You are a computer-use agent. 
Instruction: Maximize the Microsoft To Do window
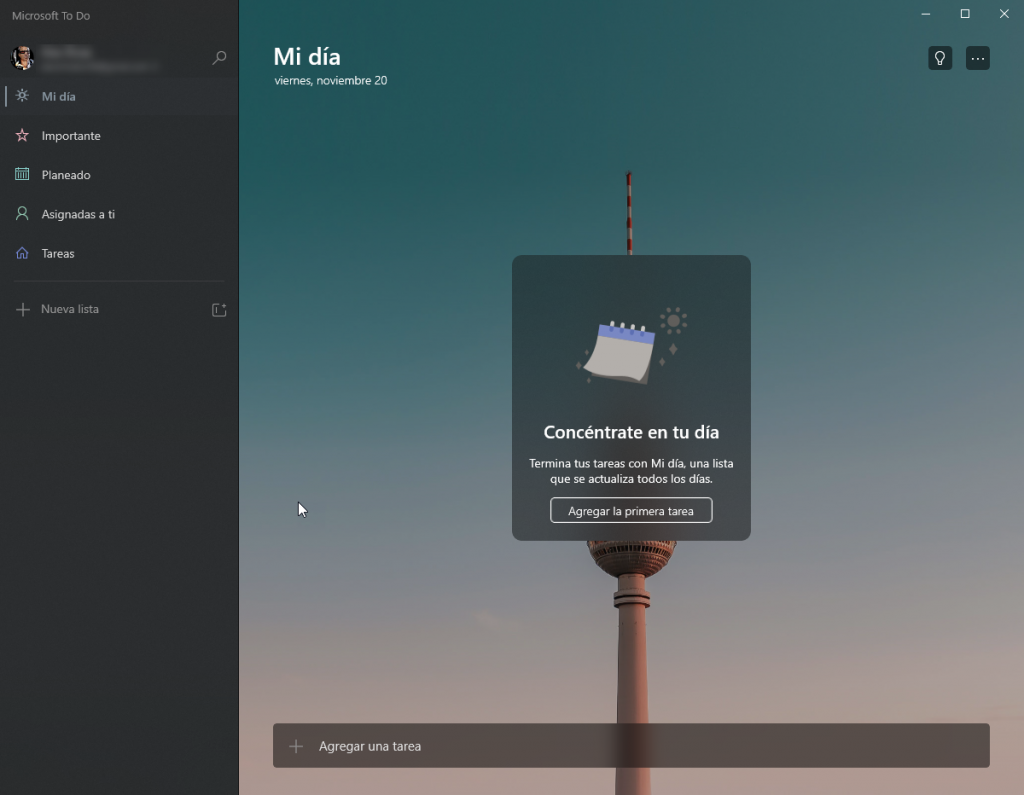click(x=965, y=14)
